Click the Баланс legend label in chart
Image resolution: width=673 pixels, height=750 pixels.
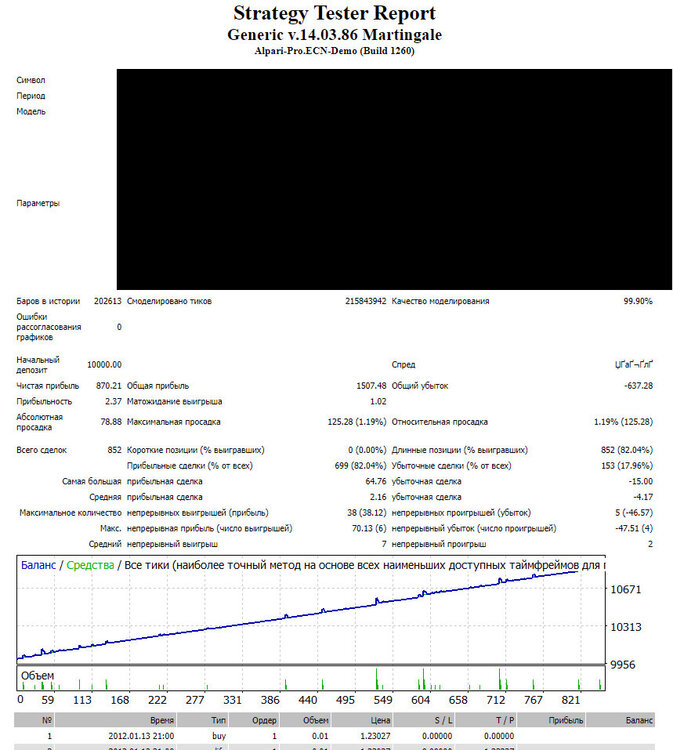pyautogui.click(x=38, y=565)
